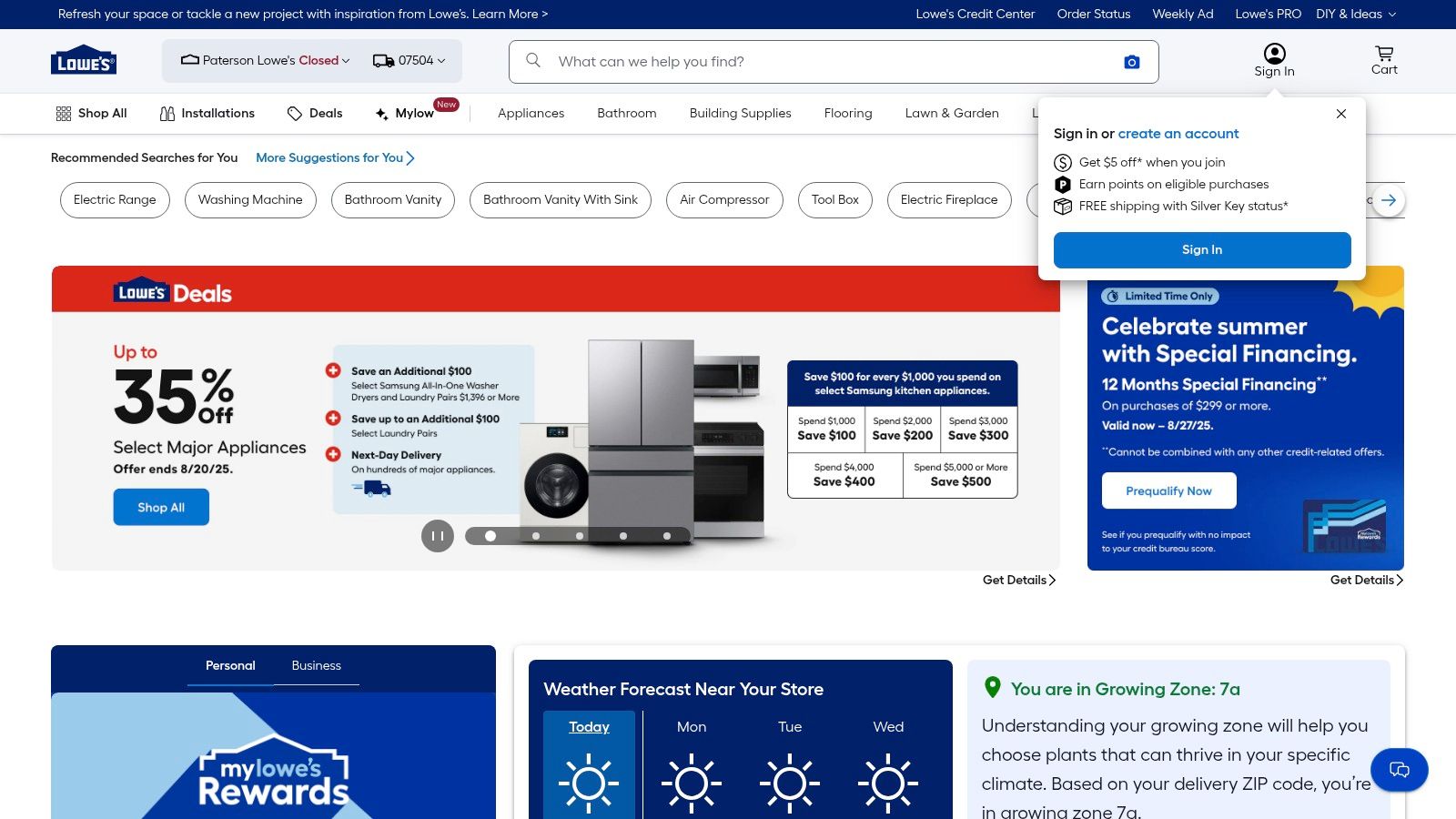Select Electric Fireplace suggestion chip
Image resolution: width=1456 pixels, height=819 pixels.
(x=949, y=200)
